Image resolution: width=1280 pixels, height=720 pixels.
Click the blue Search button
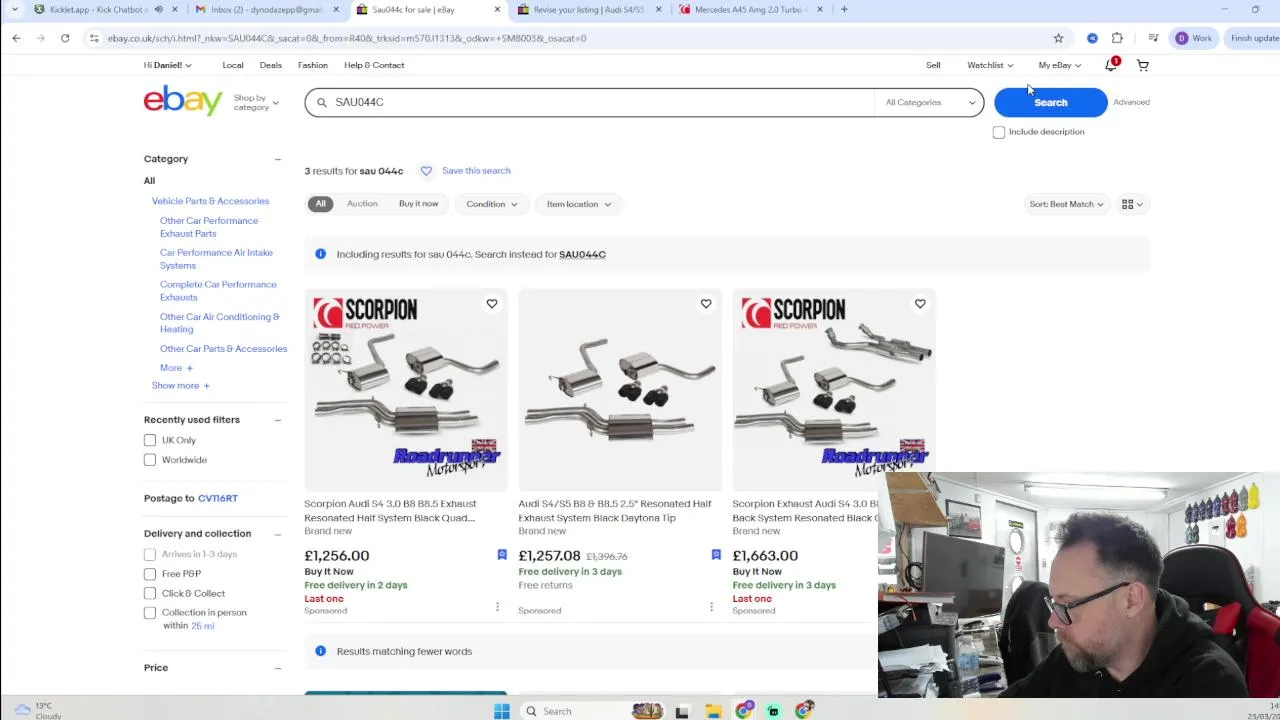[x=1050, y=102]
